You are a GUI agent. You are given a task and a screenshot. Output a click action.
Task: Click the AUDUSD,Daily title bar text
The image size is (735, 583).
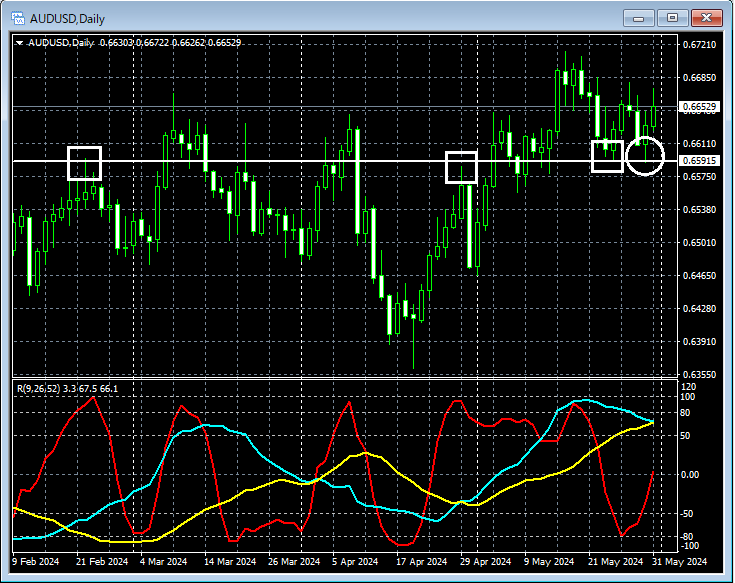[67, 19]
